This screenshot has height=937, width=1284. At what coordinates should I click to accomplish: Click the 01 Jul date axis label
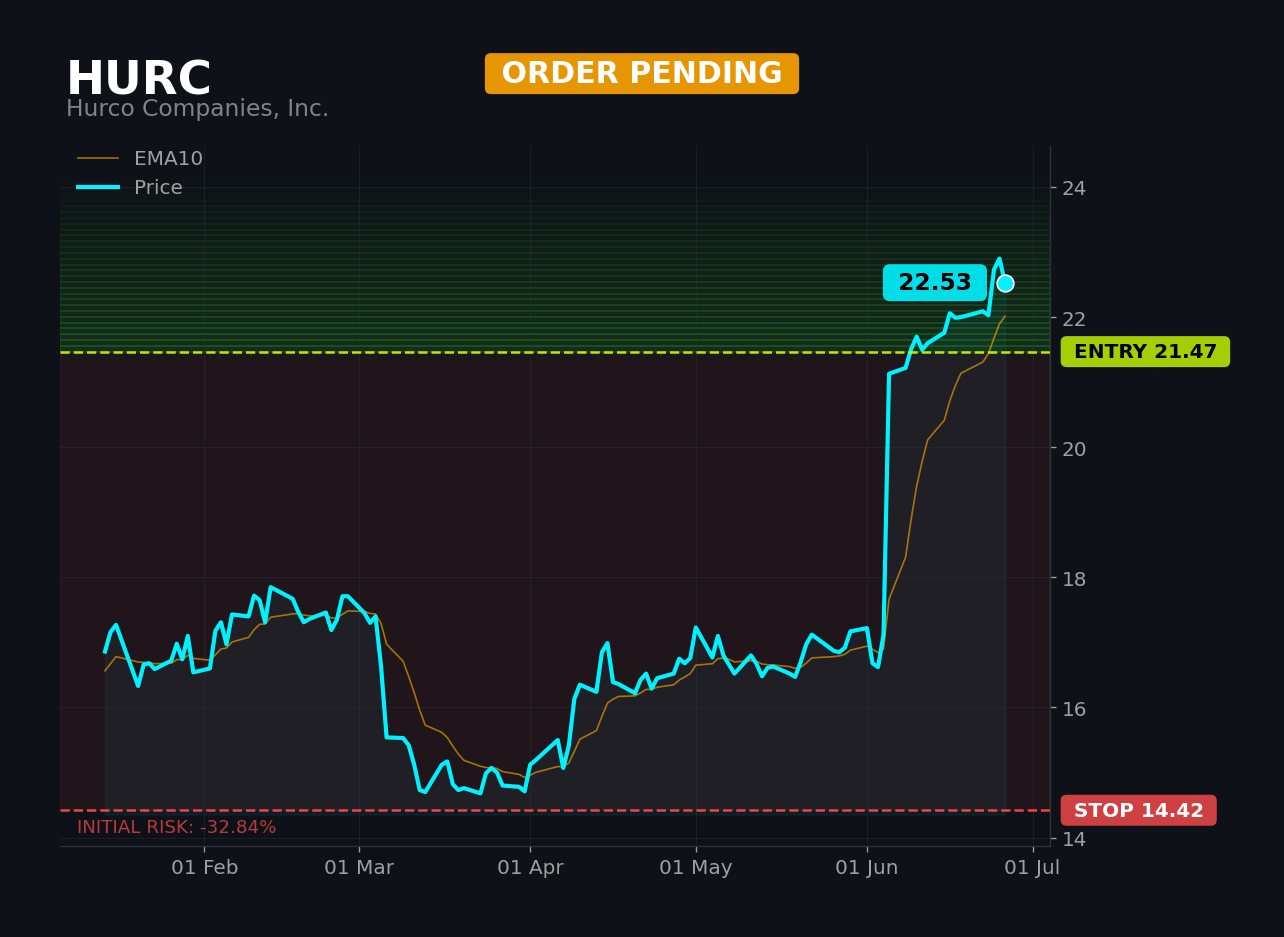pyautogui.click(x=1033, y=868)
